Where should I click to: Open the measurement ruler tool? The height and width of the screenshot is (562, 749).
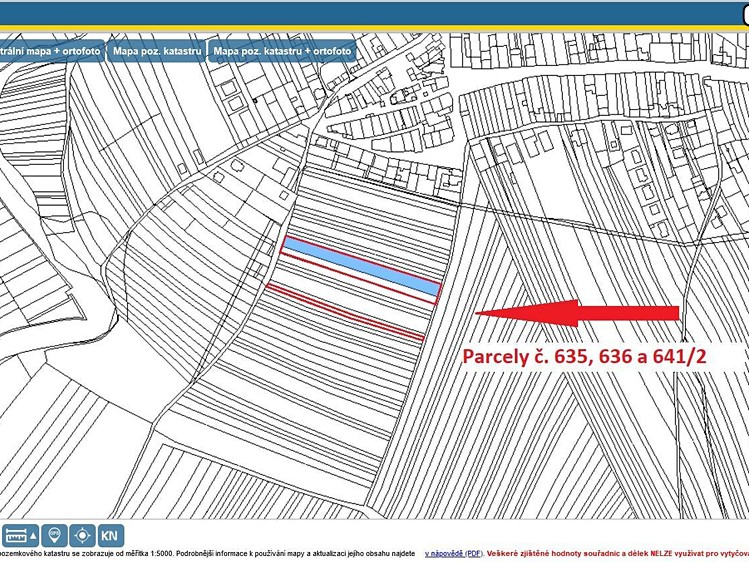click(15, 536)
